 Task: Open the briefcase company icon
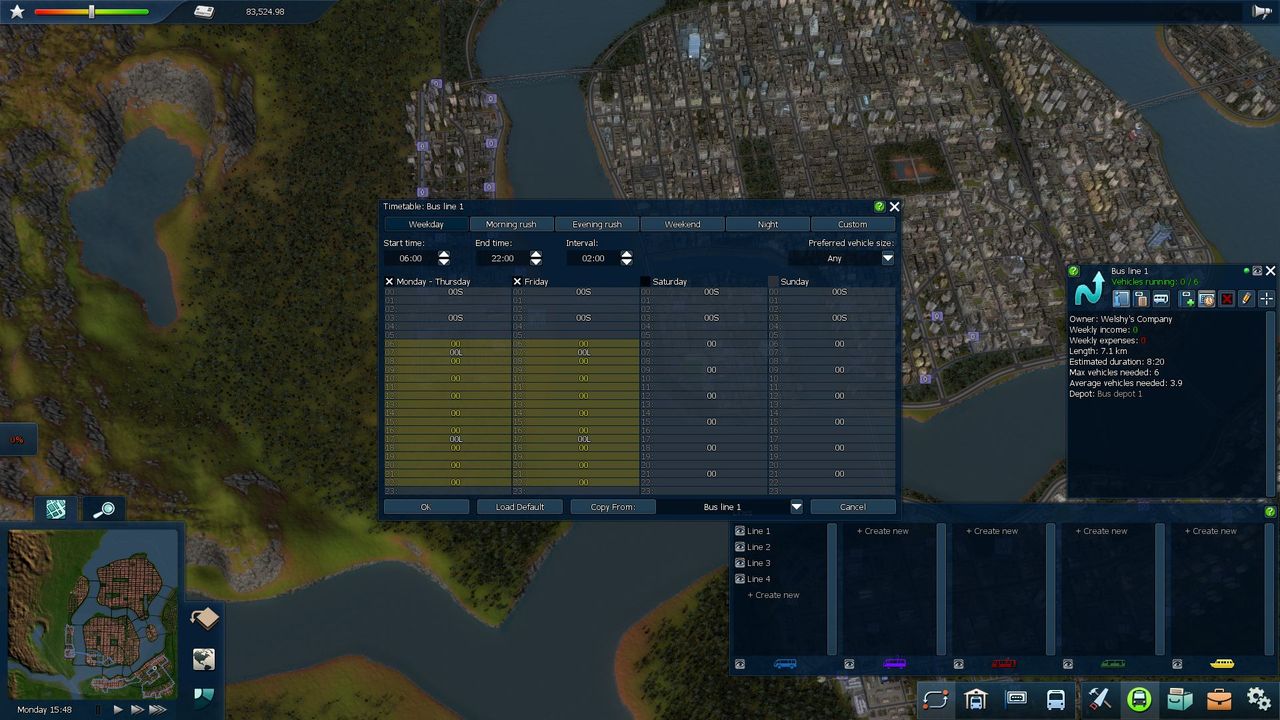pyautogui.click(x=1219, y=699)
